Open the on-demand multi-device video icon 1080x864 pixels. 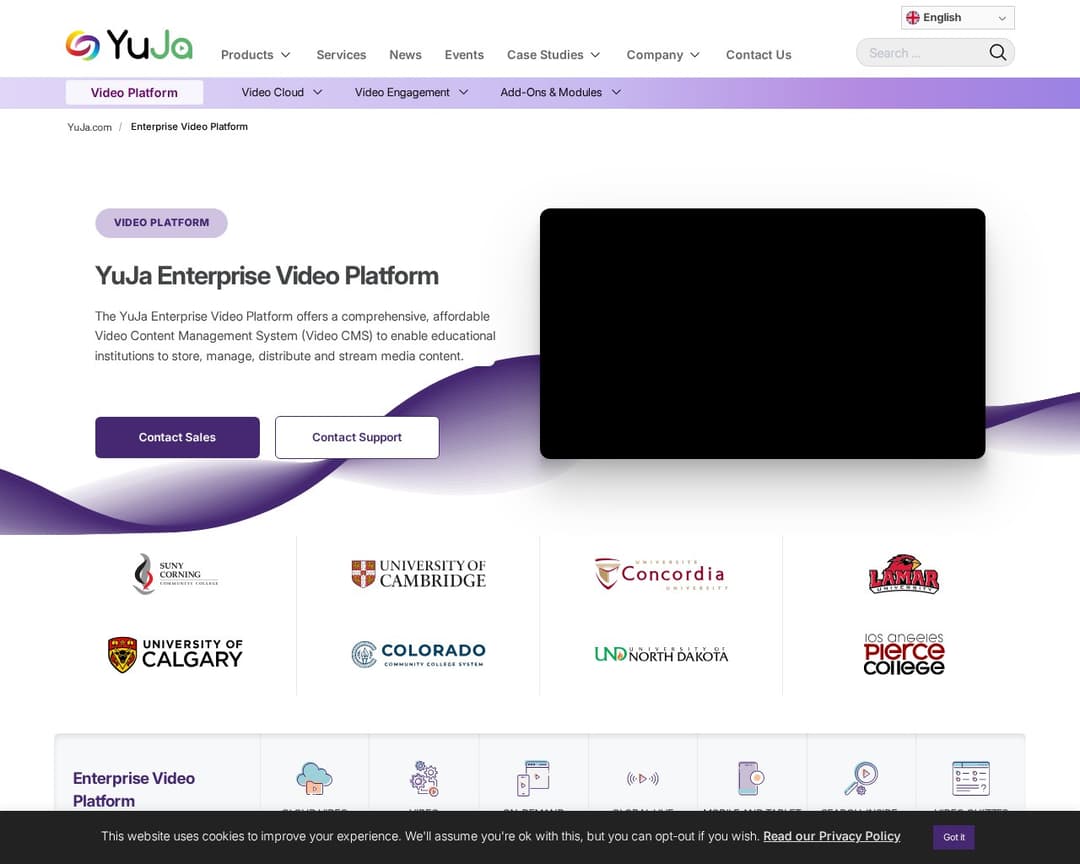[533, 778]
